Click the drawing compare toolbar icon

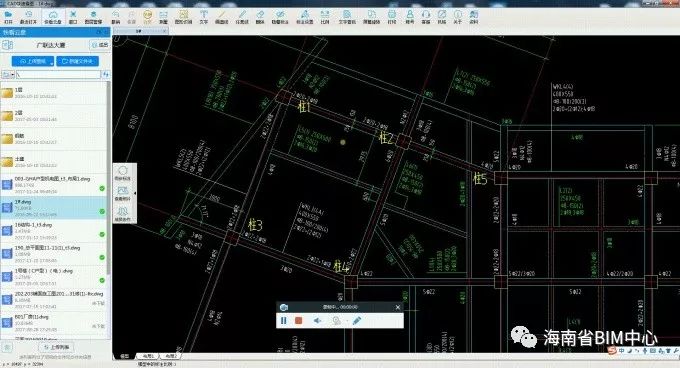click(372, 17)
